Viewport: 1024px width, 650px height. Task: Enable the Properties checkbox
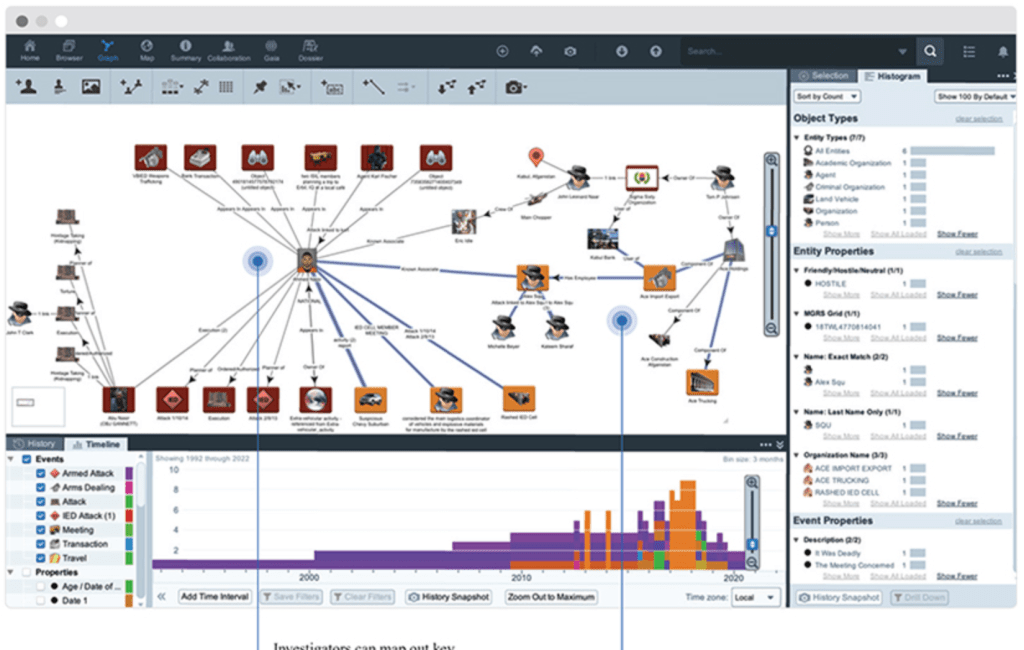27,572
